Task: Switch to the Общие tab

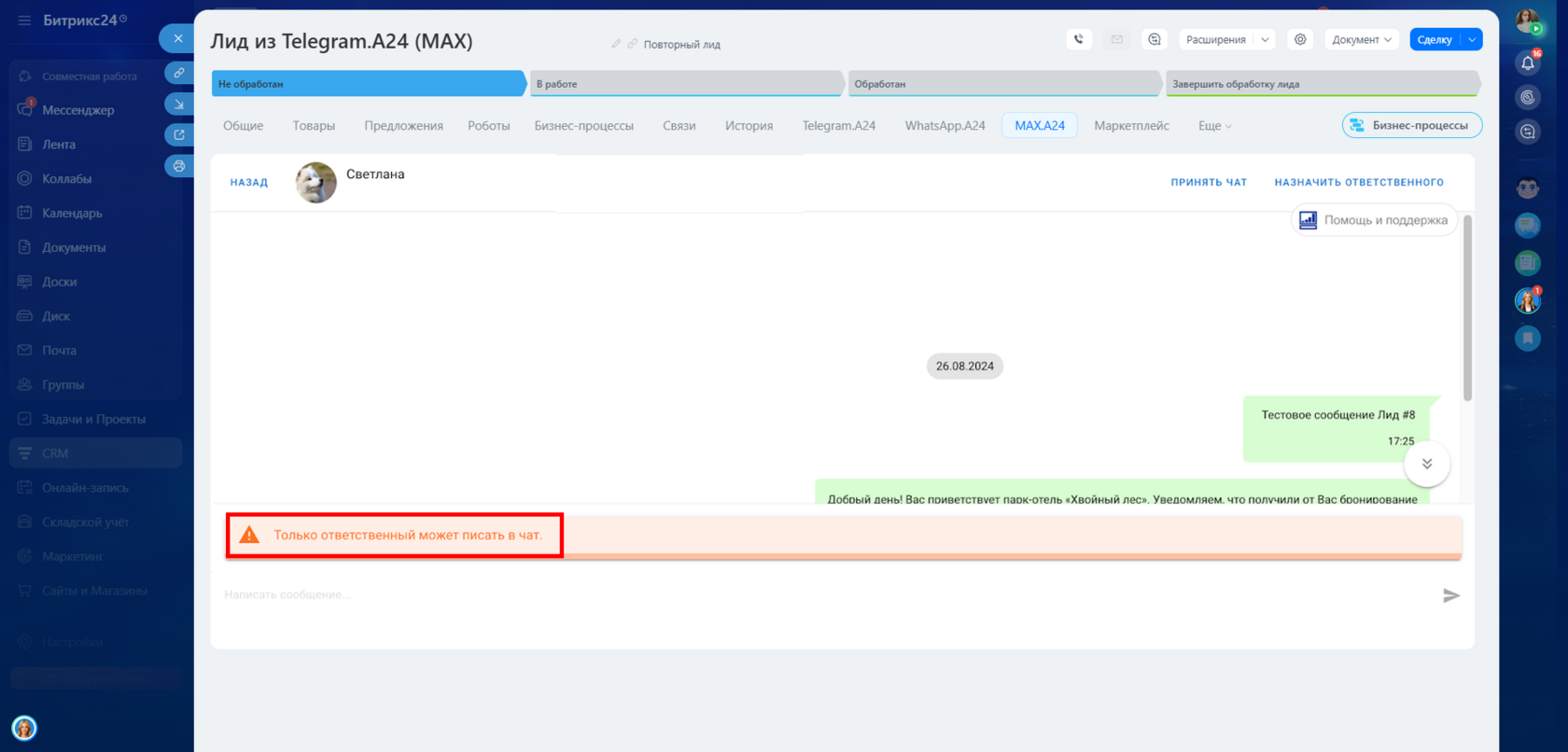Action: pyautogui.click(x=244, y=126)
